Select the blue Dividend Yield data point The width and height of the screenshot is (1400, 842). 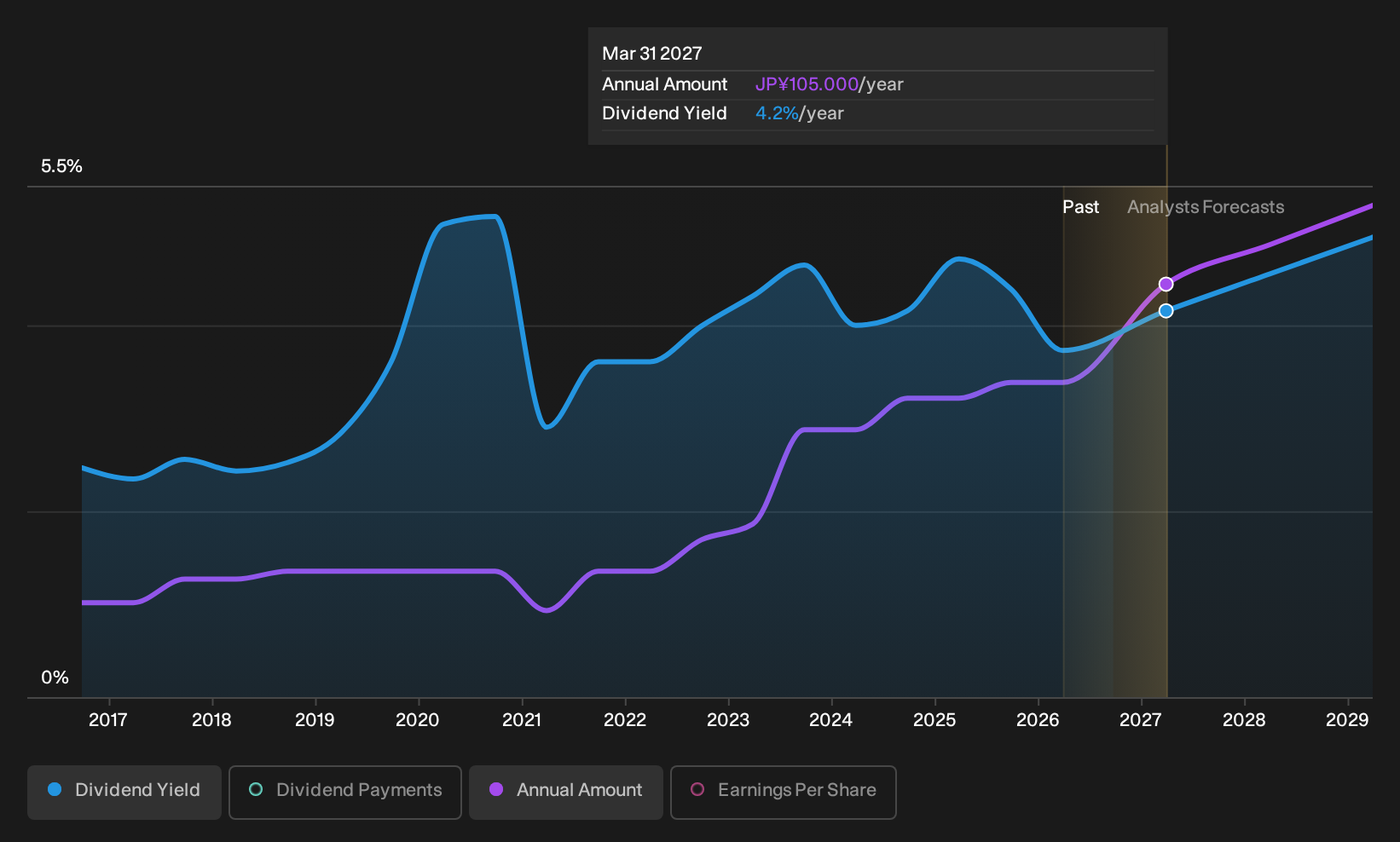click(1166, 311)
